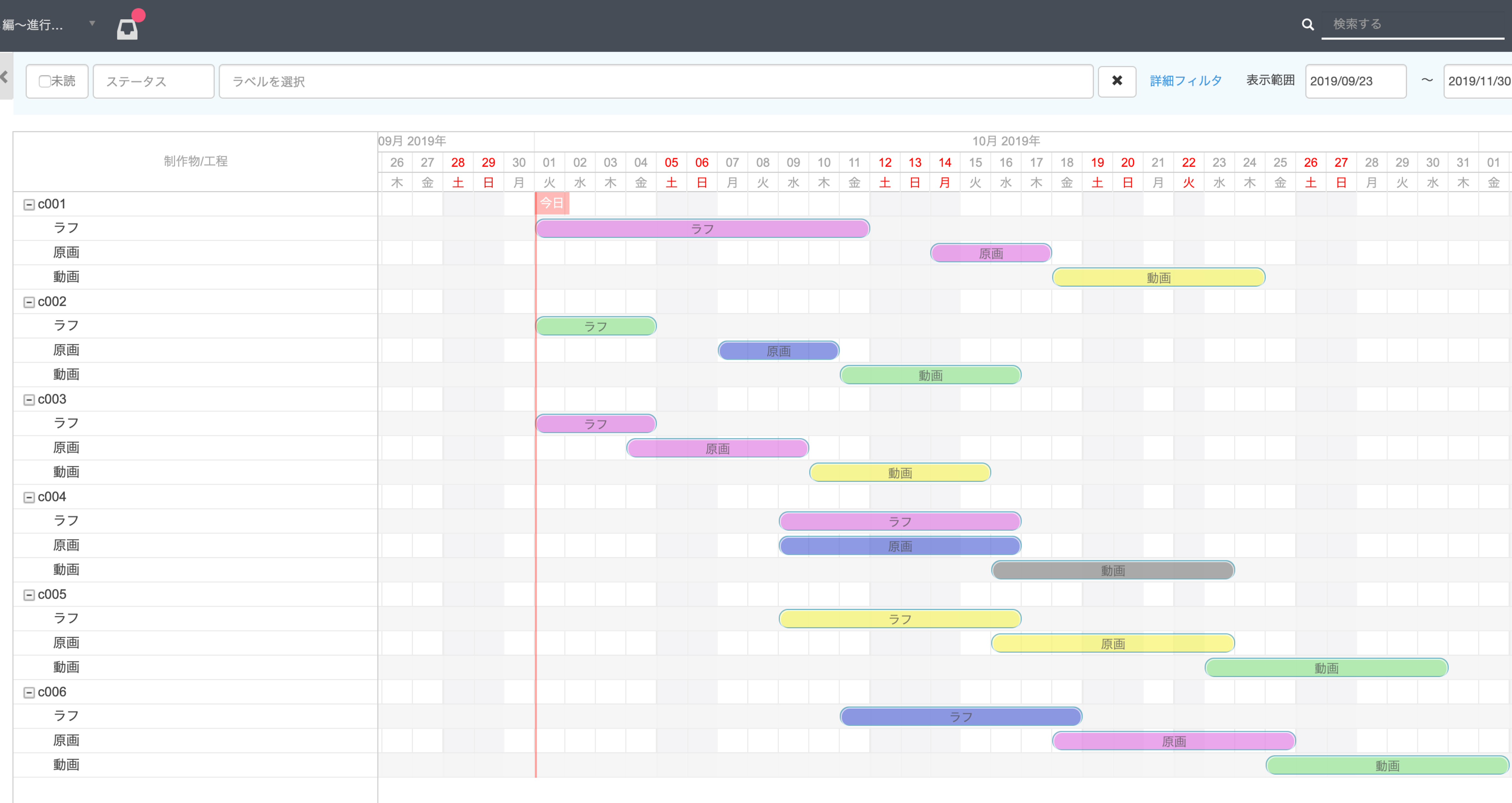Select the c004 ラフ pink task bar
This screenshot has height=803, width=1512.
pyautogui.click(x=900, y=521)
